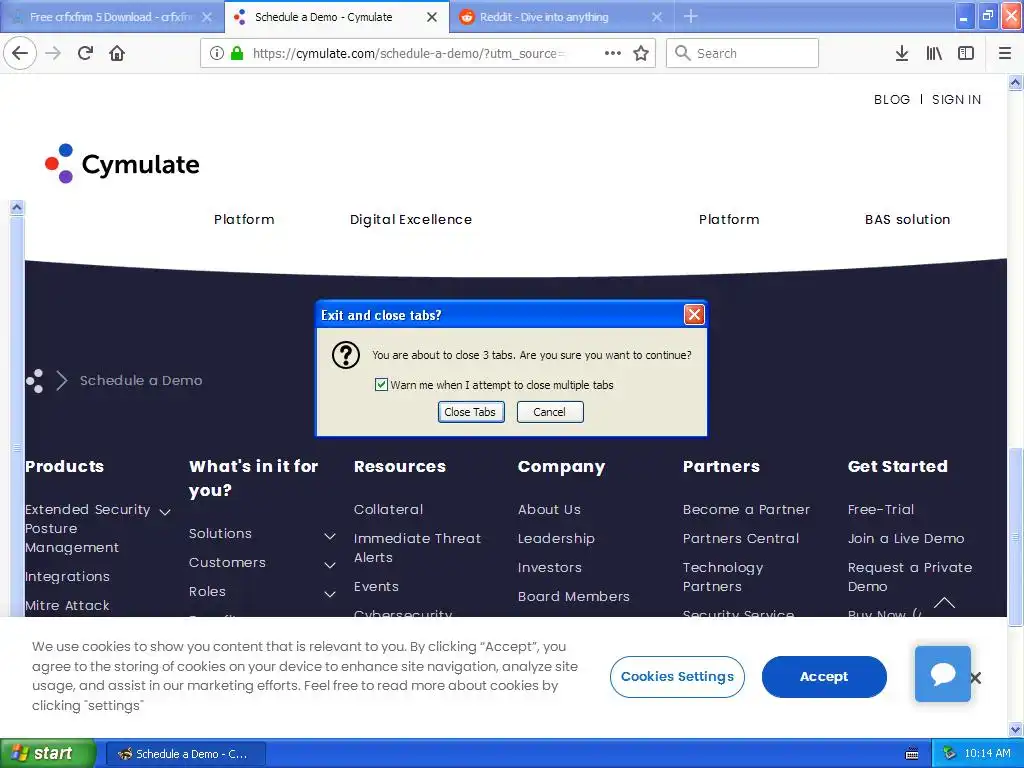Click the green padlock security icon
Image resolution: width=1024 pixels, height=768 pixels.
point(237,53)
